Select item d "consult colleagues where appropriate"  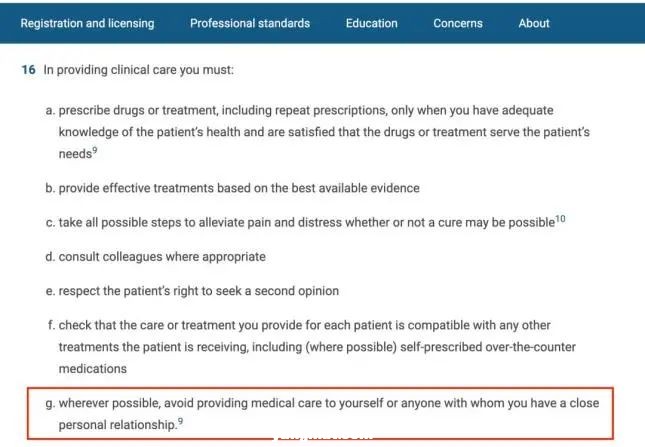[162, 257]
